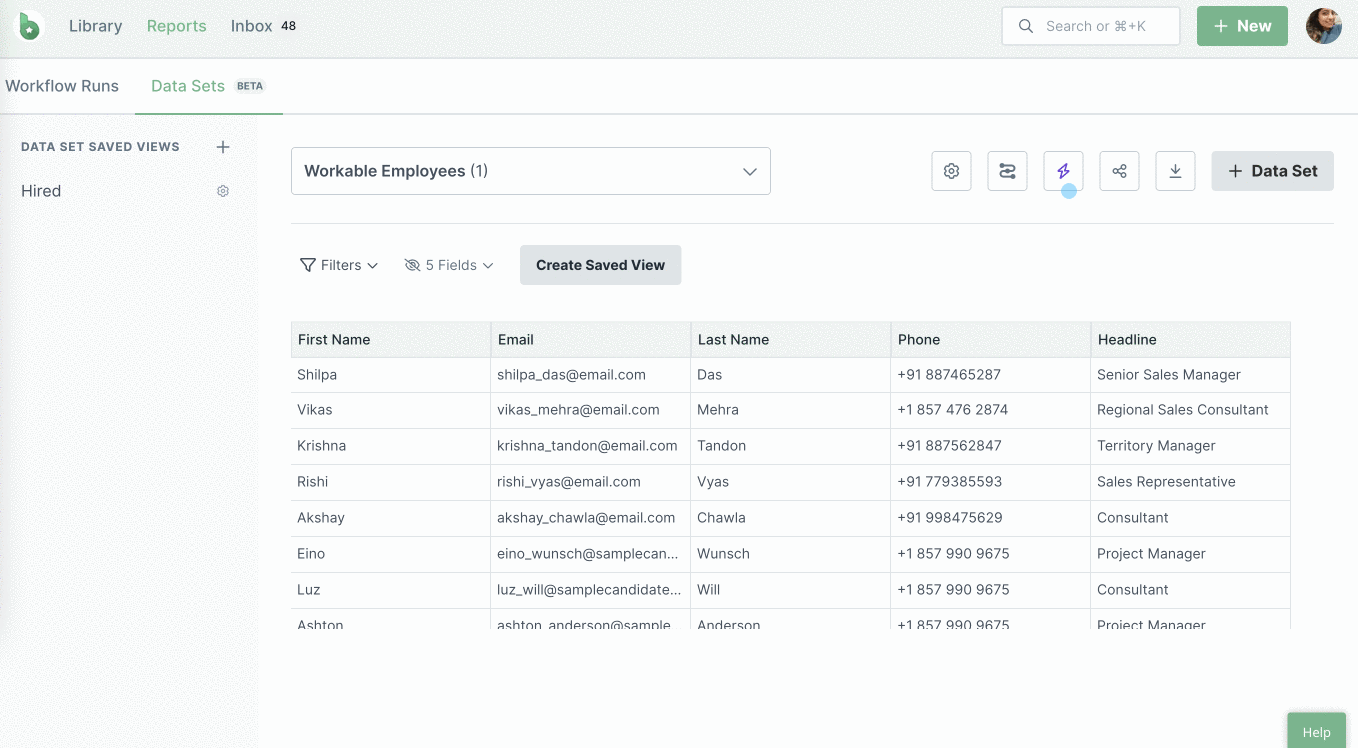The height and width of the screenshot is (748, 1358).
Task: Open the Filters dropdown
Action: pos(339,265)
